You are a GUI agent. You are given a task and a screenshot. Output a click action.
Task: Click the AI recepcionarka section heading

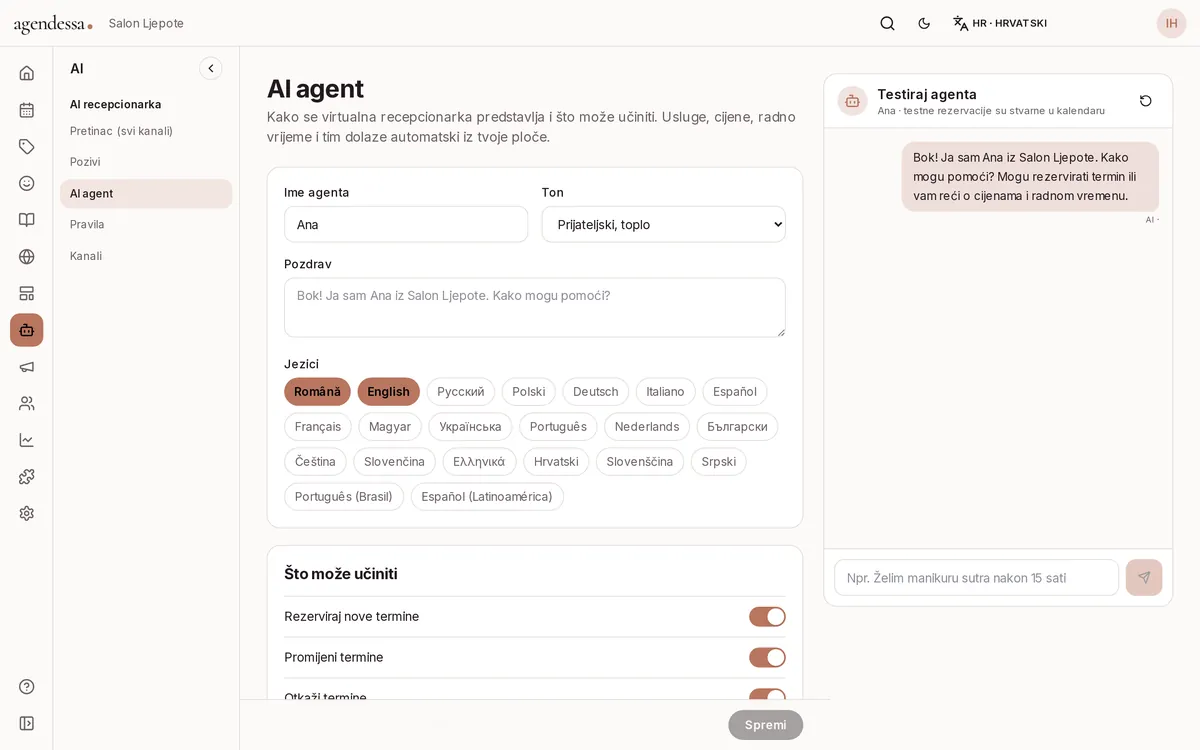coord(115,104)
